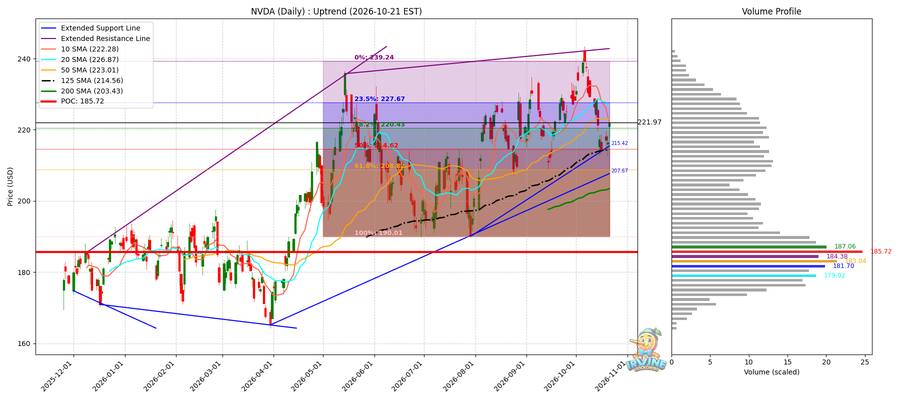Screen dimensions: 900x400
Task: Click the '2026-05-01' date tick
Action: 308,375
